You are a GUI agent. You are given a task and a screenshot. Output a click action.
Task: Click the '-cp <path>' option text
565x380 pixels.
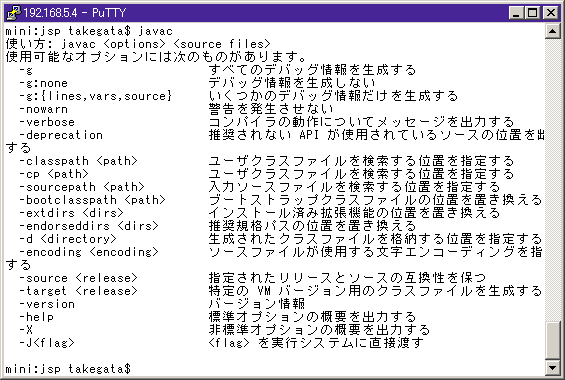(54, 174)
